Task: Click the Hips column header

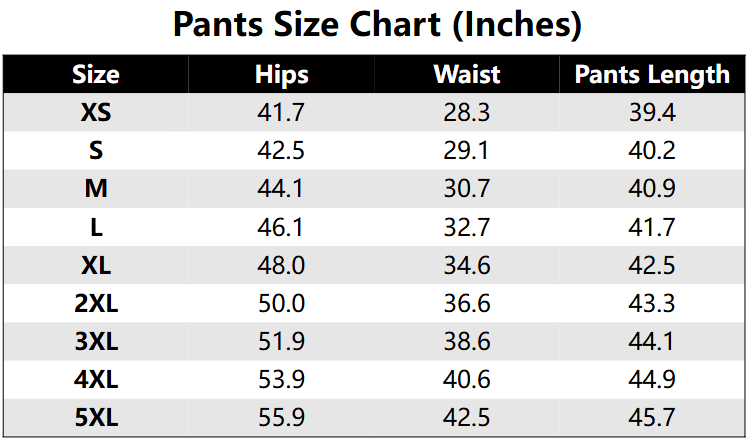Action: coord(281,75)
